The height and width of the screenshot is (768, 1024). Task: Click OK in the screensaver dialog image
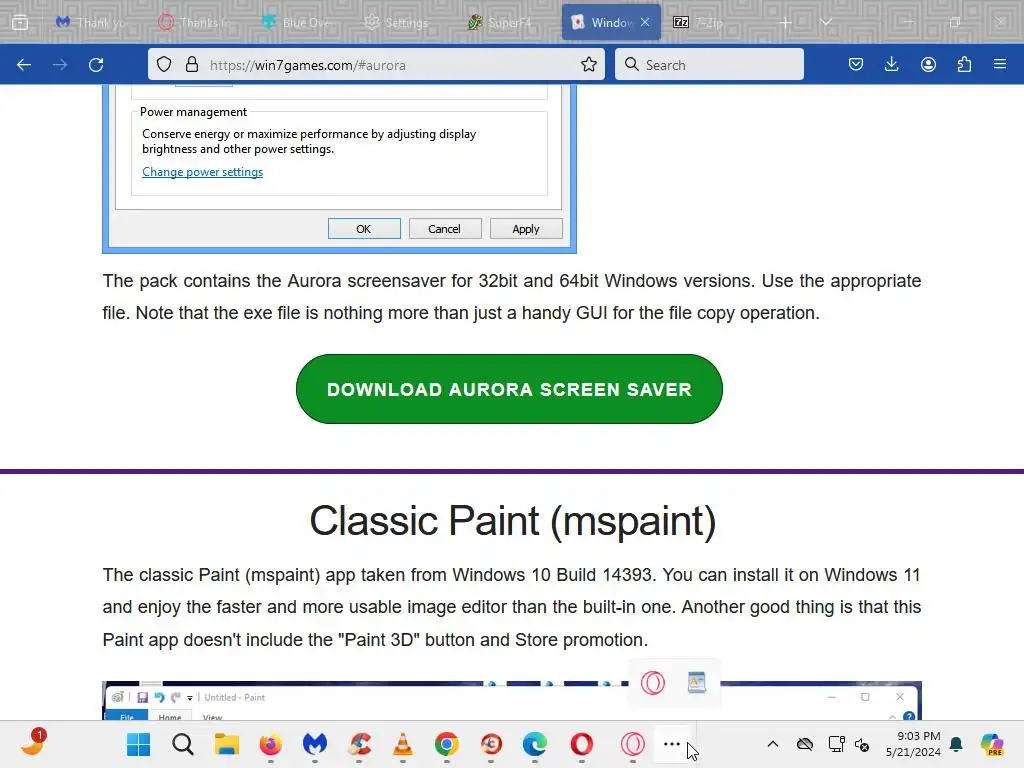click(x=364, y=229)
